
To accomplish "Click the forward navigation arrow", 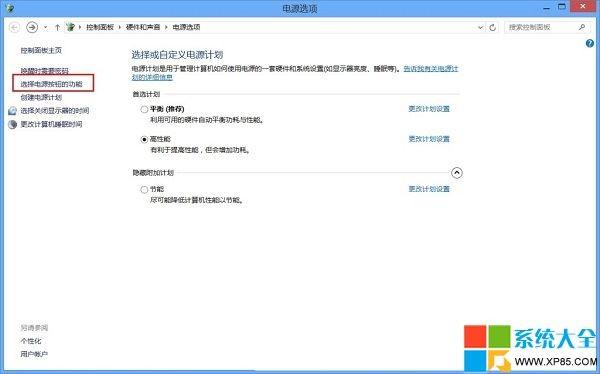I will [x=32, y=27].
